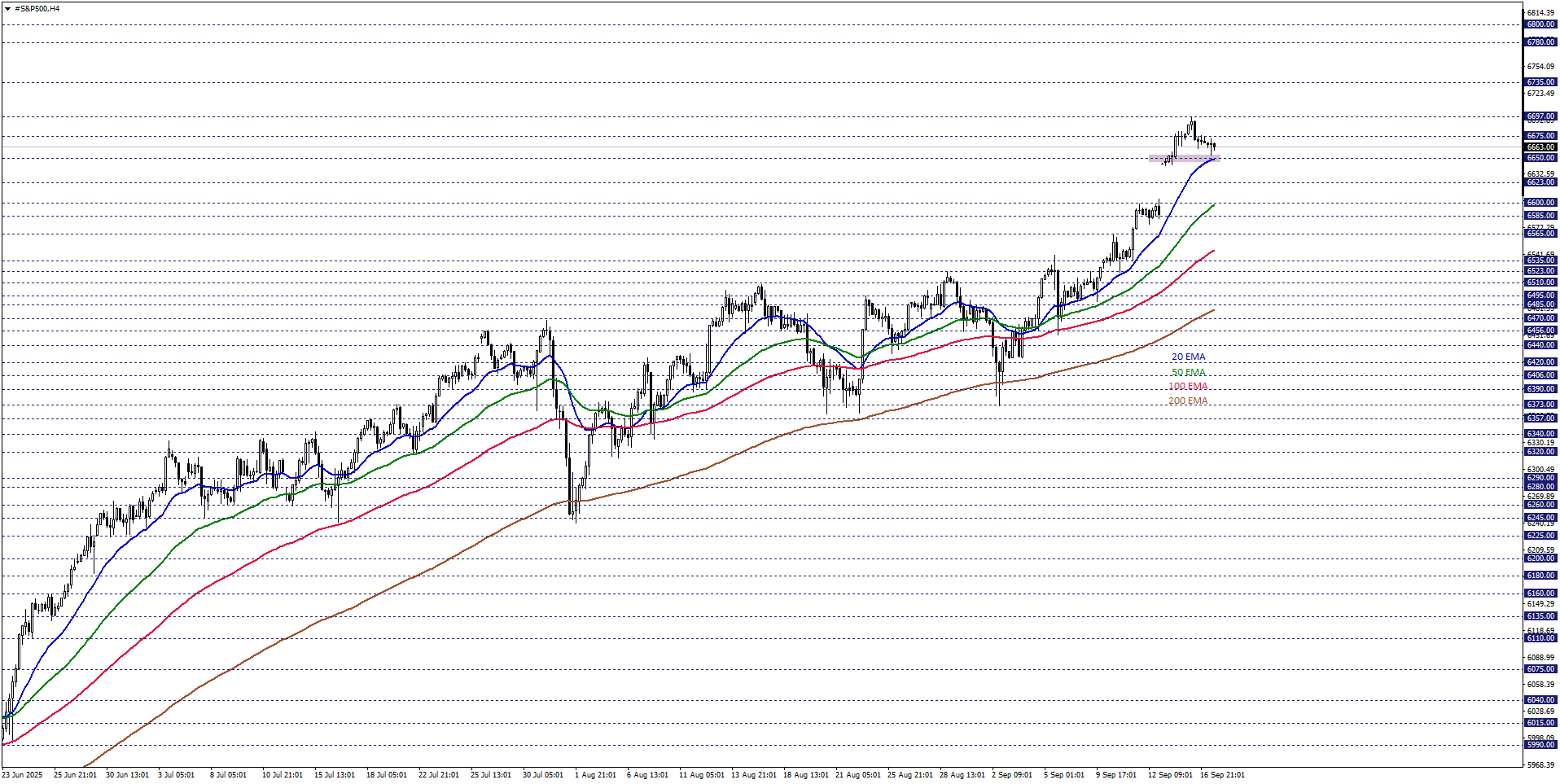
Task: Click the 6160.00 price level label
Action: tap(1540, 593)
